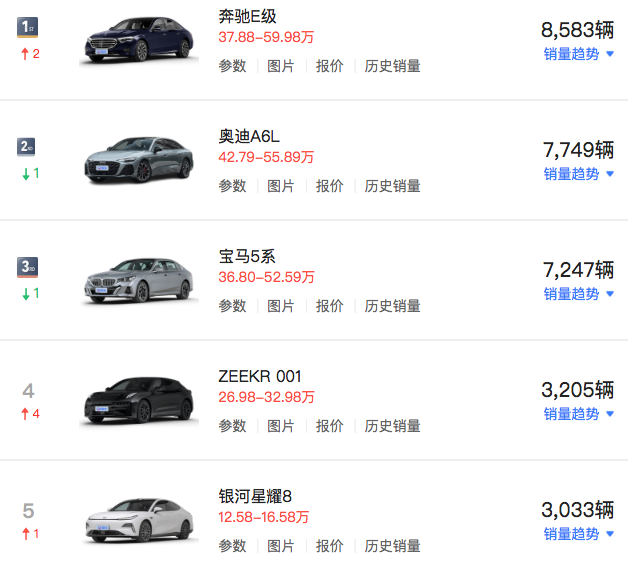The width and height of the screenshot is (628, 562).
Task: Expand 销量趋势 dropdown for 宝马5系
Action: tap(579, 294)
